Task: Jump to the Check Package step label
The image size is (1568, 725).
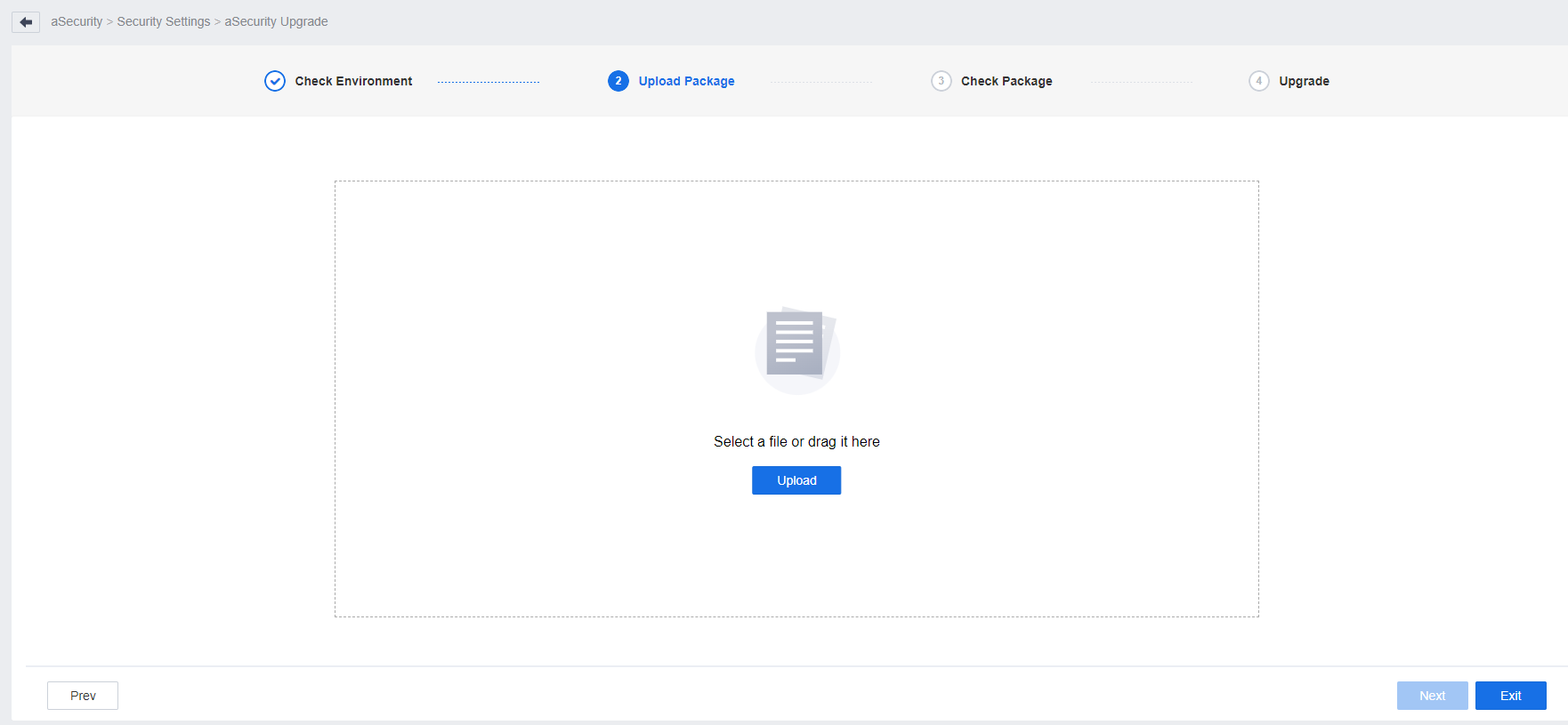Action: [1006, 81]
